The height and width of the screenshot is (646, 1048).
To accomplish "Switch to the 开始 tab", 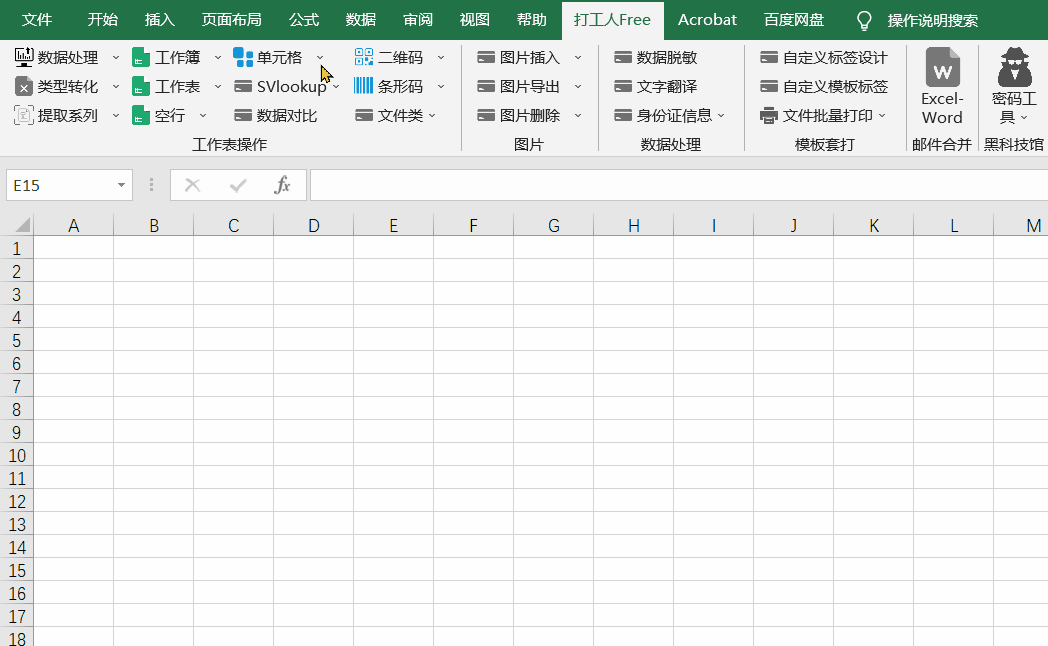I will tap(102, 20).
